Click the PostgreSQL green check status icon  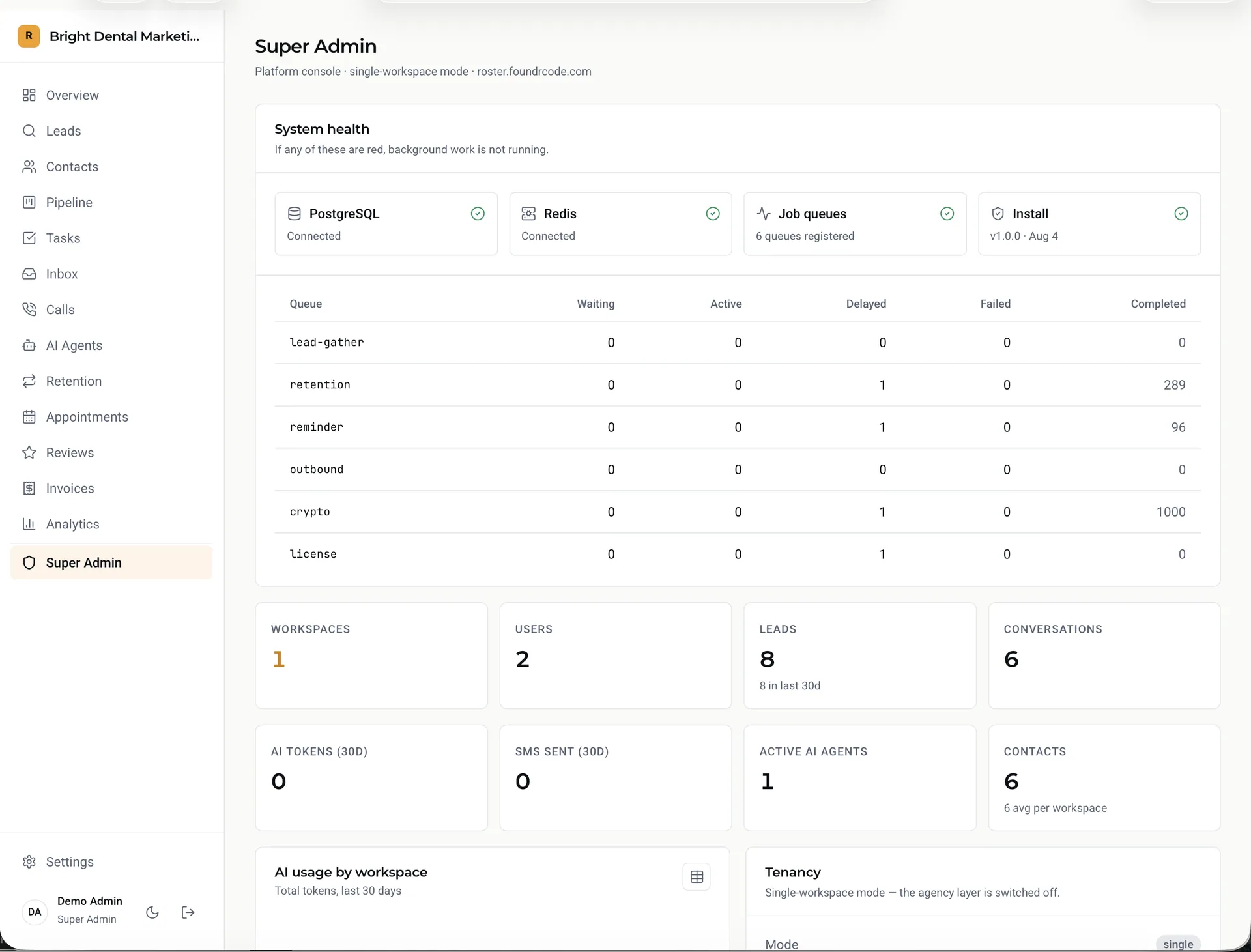click(x=478, y=214)
